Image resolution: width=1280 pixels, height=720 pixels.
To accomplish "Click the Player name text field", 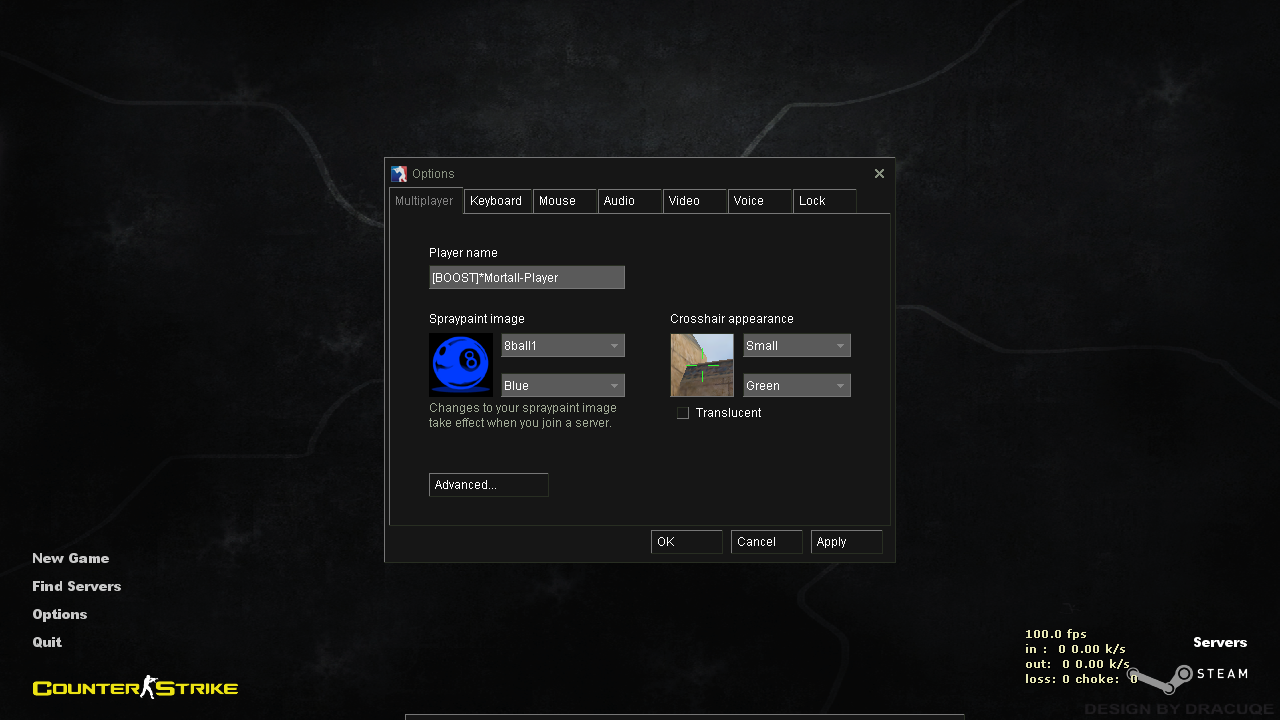I will tap(527, 278).
